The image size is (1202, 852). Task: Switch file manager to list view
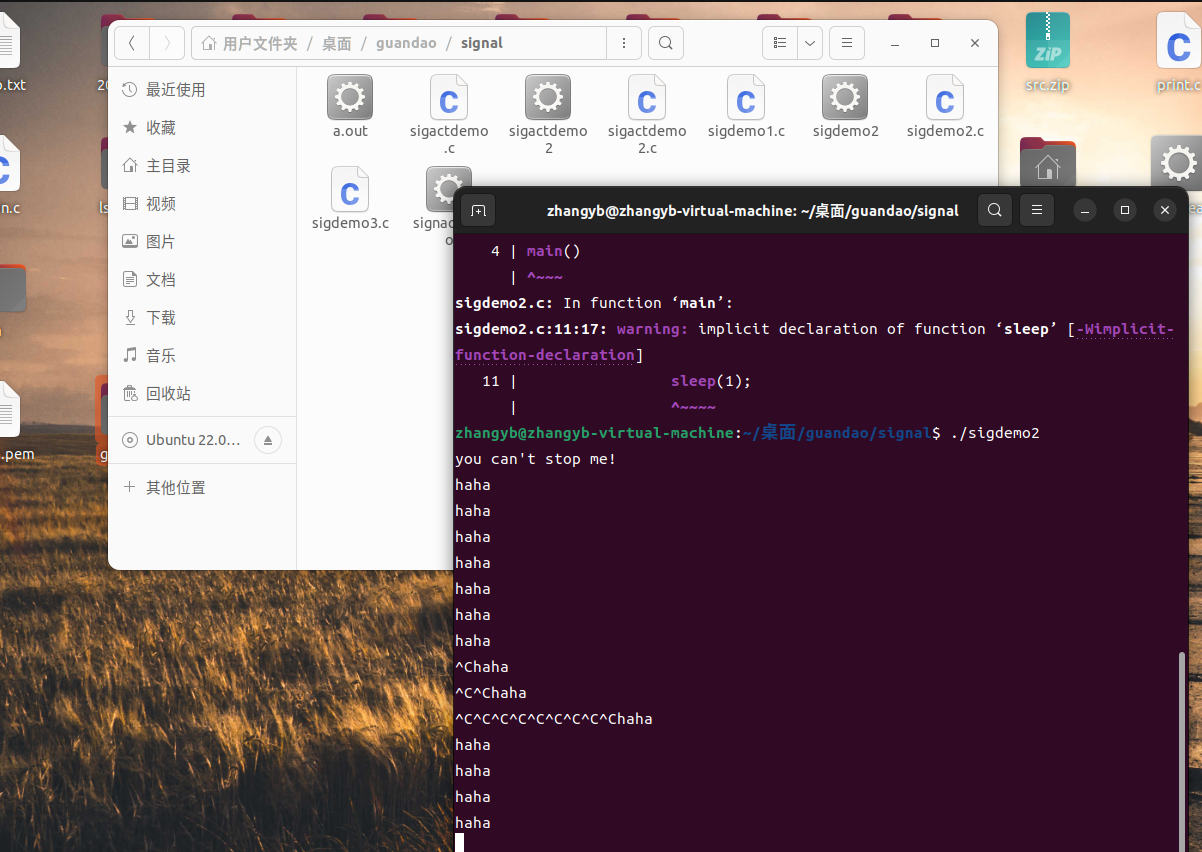(x=780, y=43)
